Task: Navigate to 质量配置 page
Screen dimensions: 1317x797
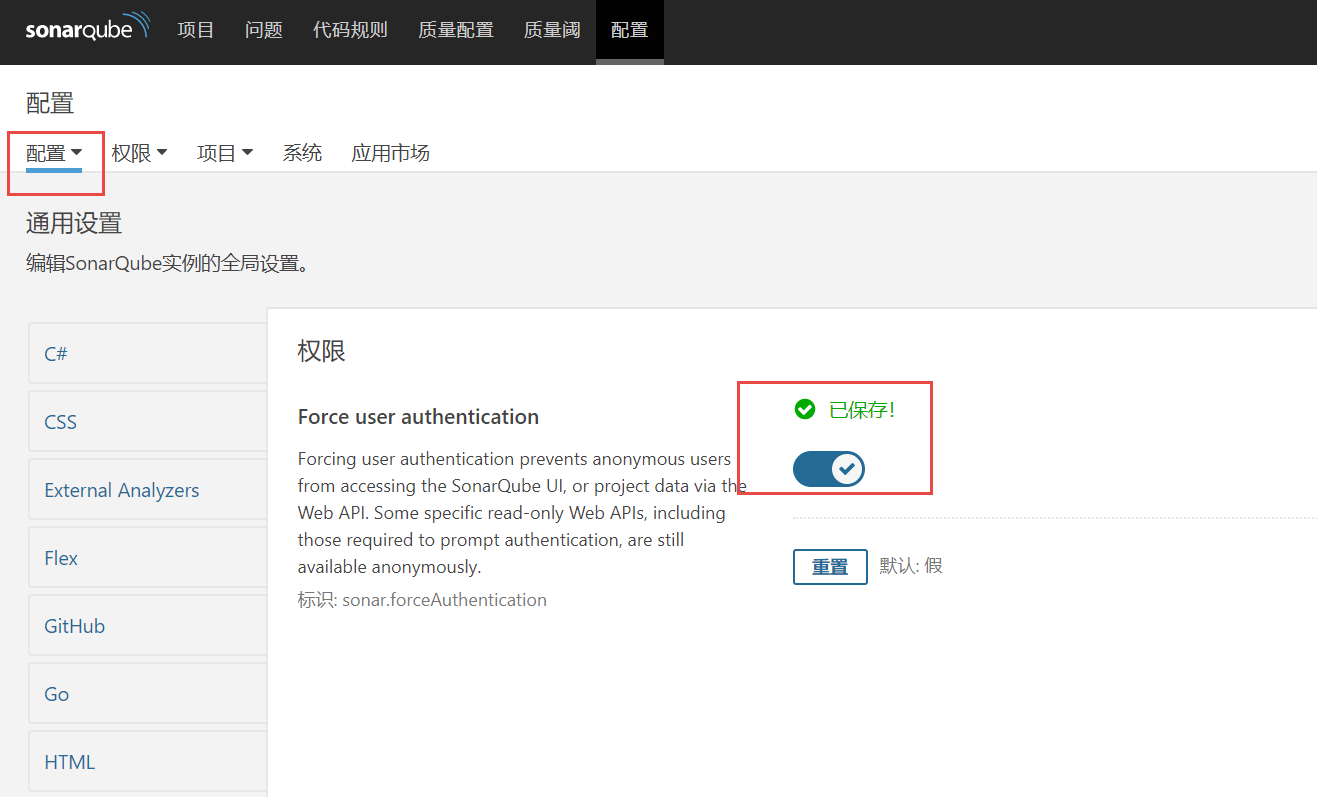Action: (x=455, y=30)
